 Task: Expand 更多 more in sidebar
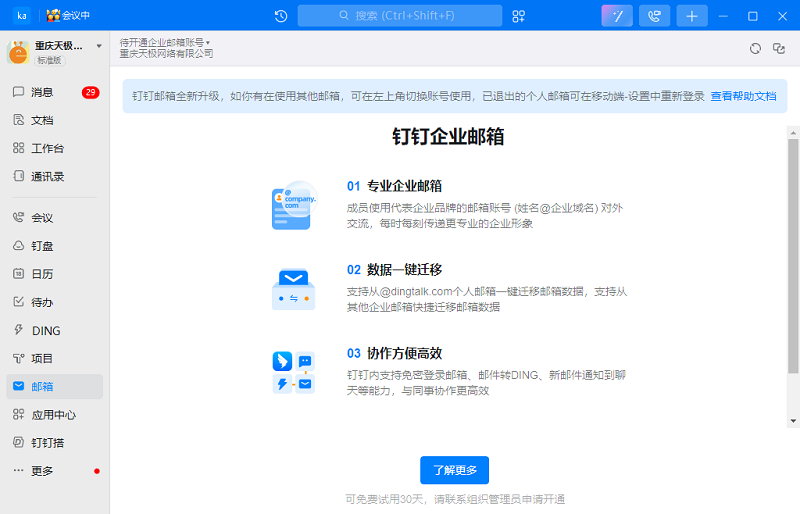pyautogui.click(x=55, y=471)
